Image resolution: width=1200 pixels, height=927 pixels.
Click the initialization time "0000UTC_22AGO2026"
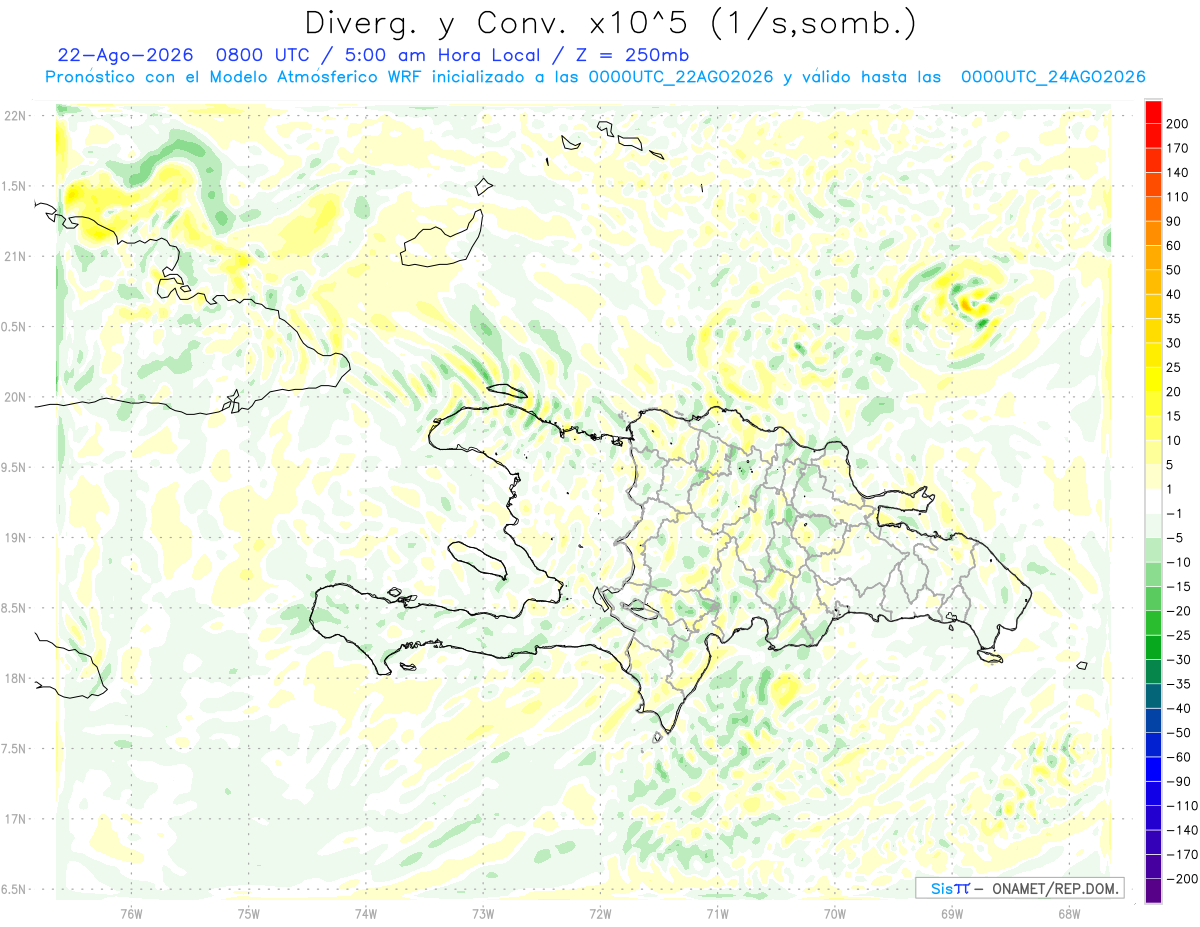pos(681,77)
